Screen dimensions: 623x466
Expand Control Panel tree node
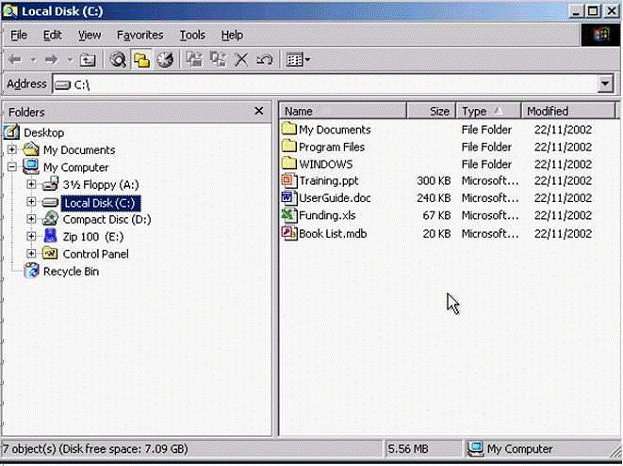[x=31, y=253]
